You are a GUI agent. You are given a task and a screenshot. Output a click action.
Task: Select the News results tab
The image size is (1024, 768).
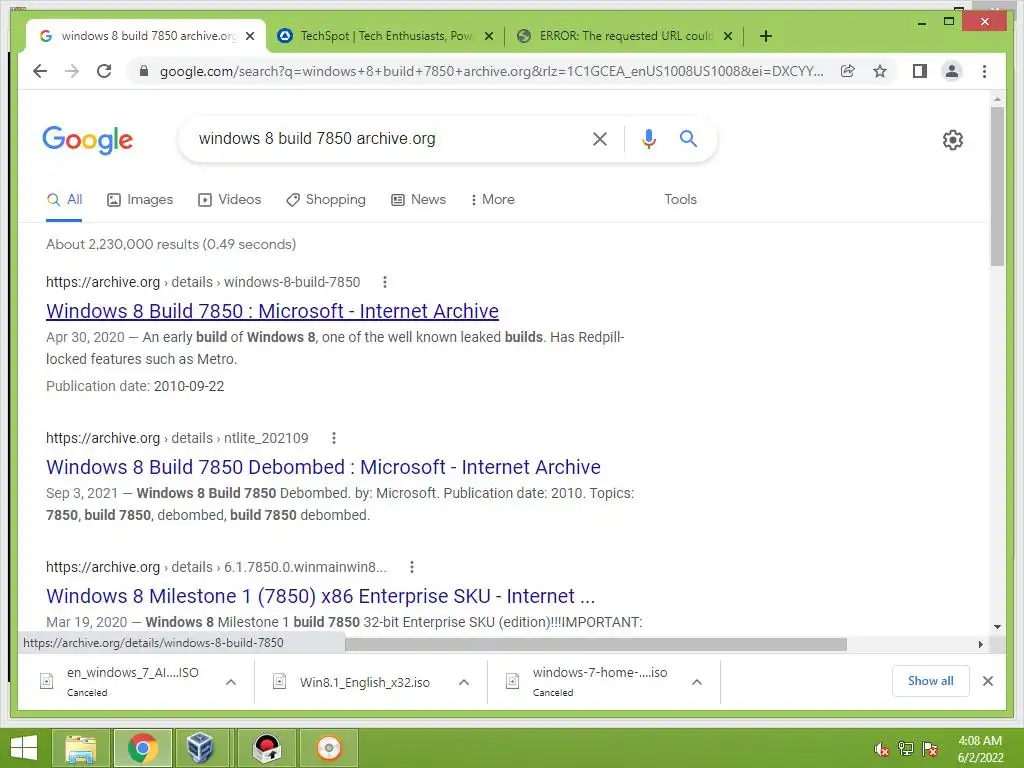(x=419, y=200)
